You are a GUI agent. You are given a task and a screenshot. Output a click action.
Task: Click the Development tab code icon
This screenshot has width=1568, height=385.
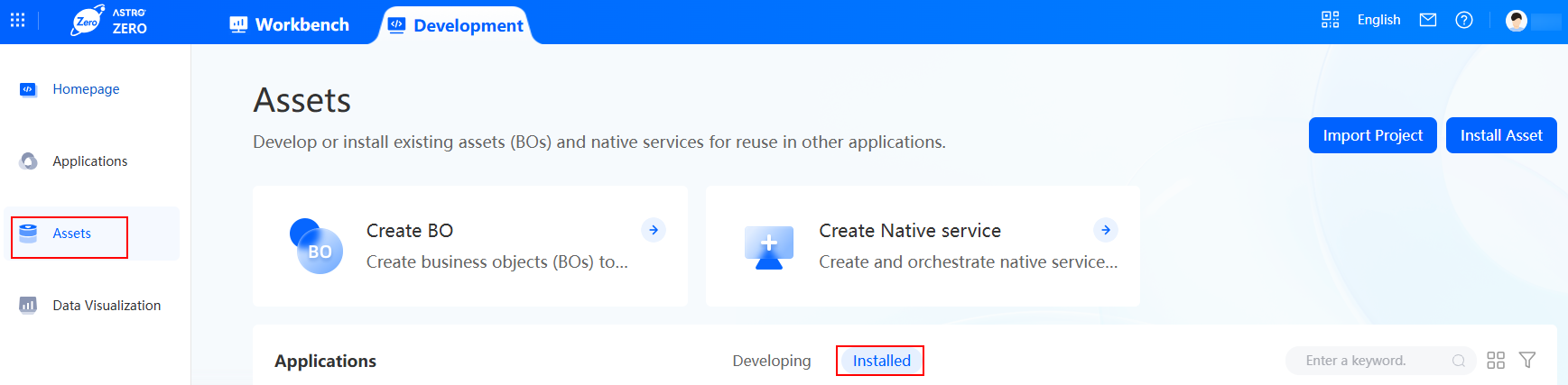pyautogui.click(x=396, y=24)
